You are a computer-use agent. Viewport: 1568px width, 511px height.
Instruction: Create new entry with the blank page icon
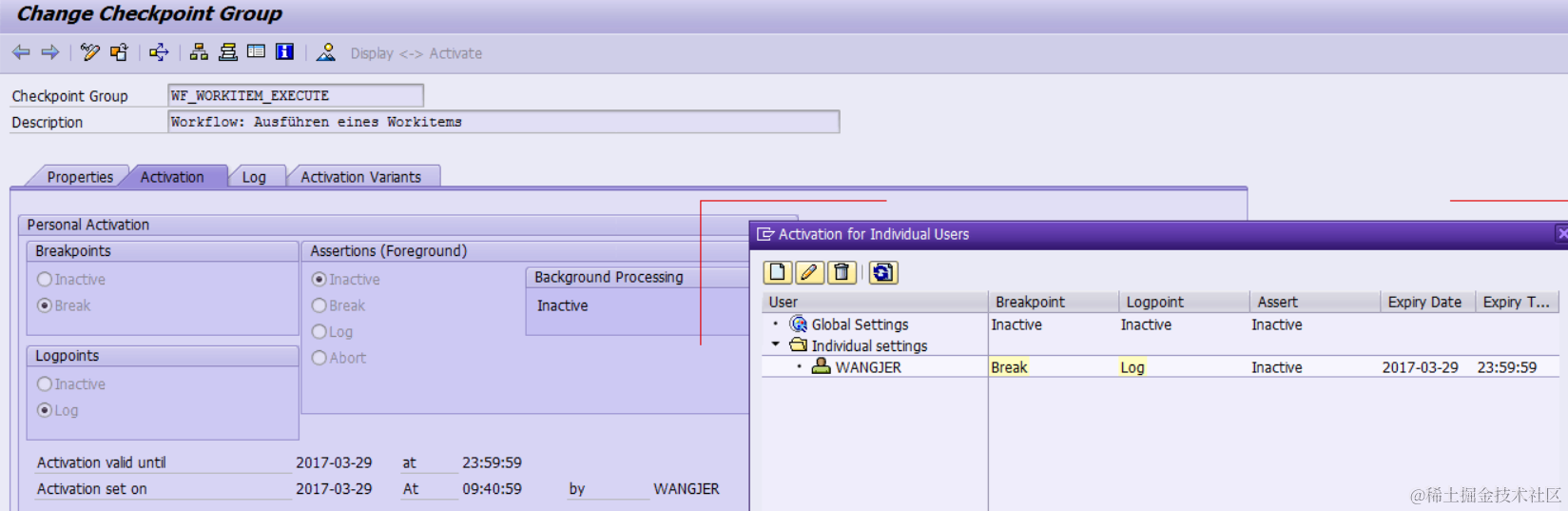click(x=778, y=273)
